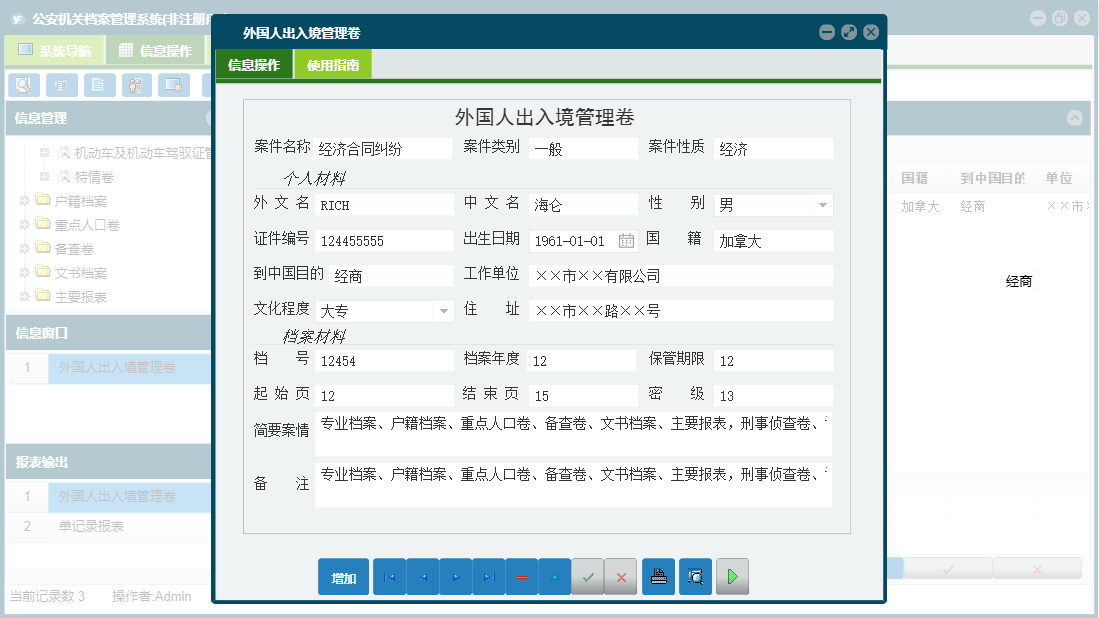Click the 报表输出 panel header

[109, 462]
